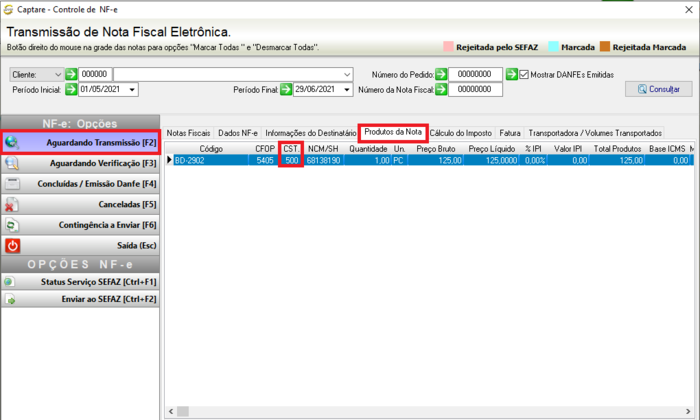The width and height of the screenshot is (700, 420).
Task: Check Status Serviço SEFAZ
Action: (80, 282)
